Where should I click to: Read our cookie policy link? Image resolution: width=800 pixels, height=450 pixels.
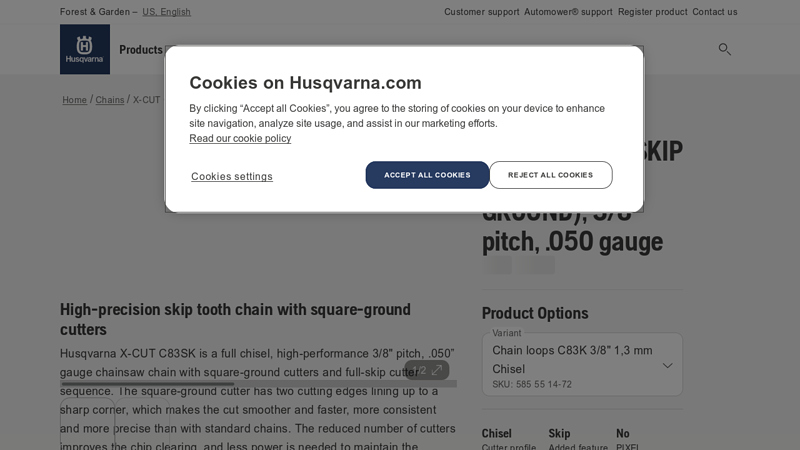pos(240,138)
